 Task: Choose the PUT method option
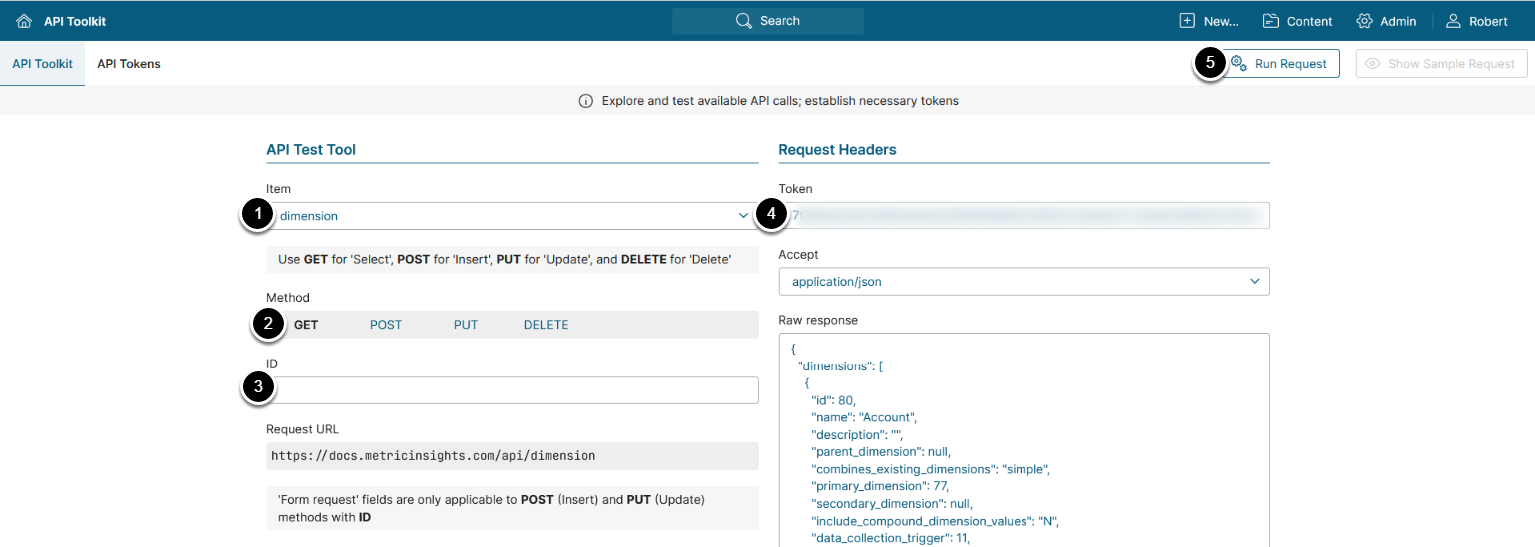466,325
